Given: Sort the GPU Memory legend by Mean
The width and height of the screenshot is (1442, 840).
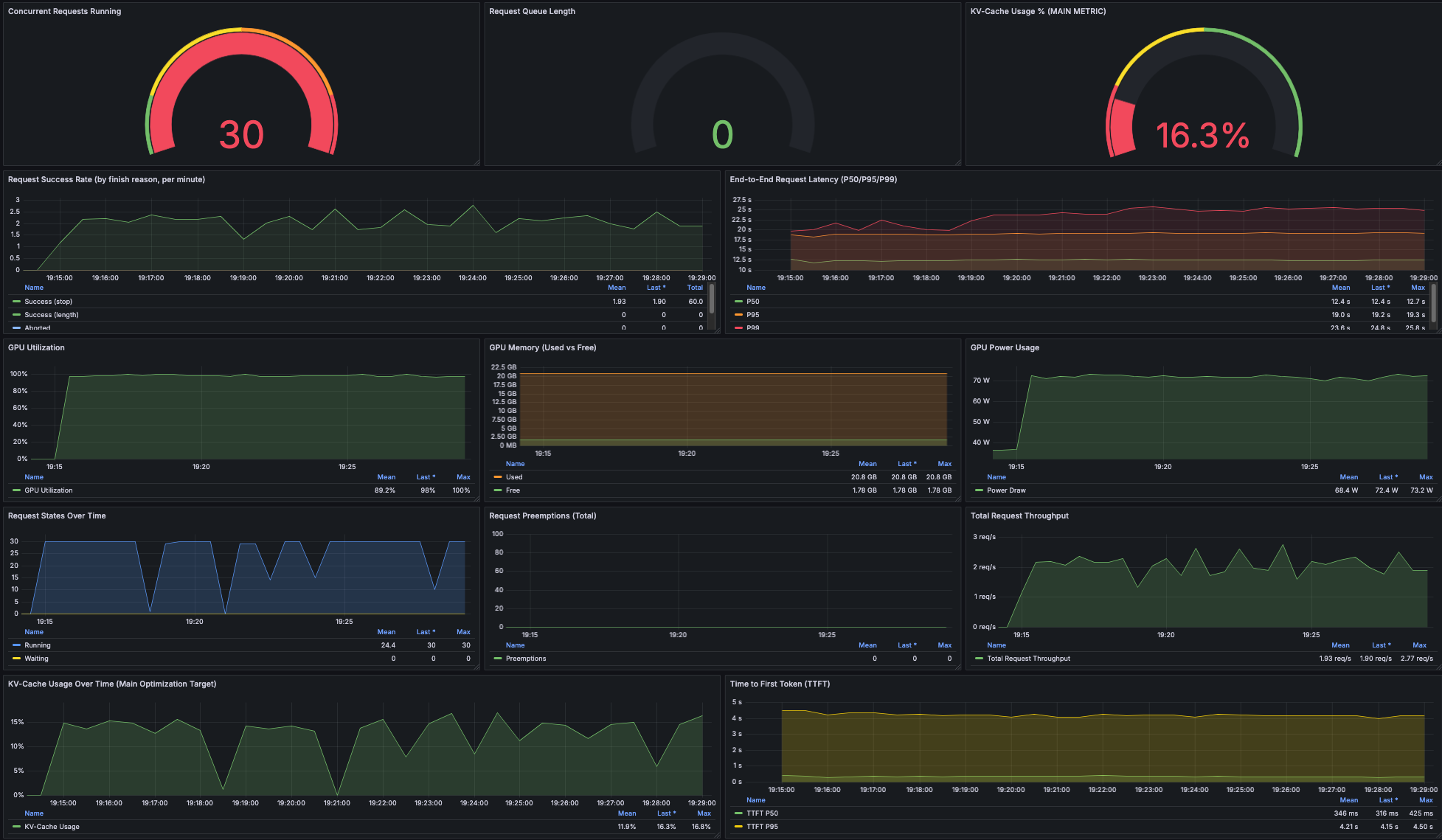Looking at the screenshot, I should [x=867, y=463].
